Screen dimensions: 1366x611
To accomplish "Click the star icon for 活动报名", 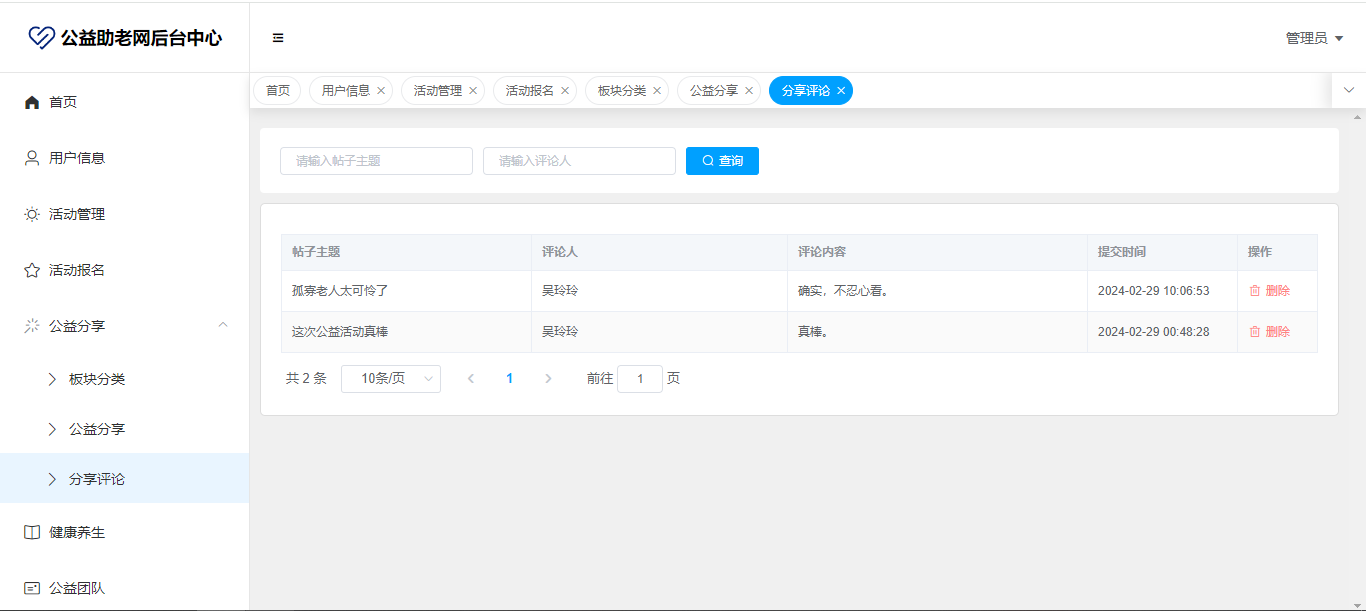I will pyautogui.click(x=32, y=270).
